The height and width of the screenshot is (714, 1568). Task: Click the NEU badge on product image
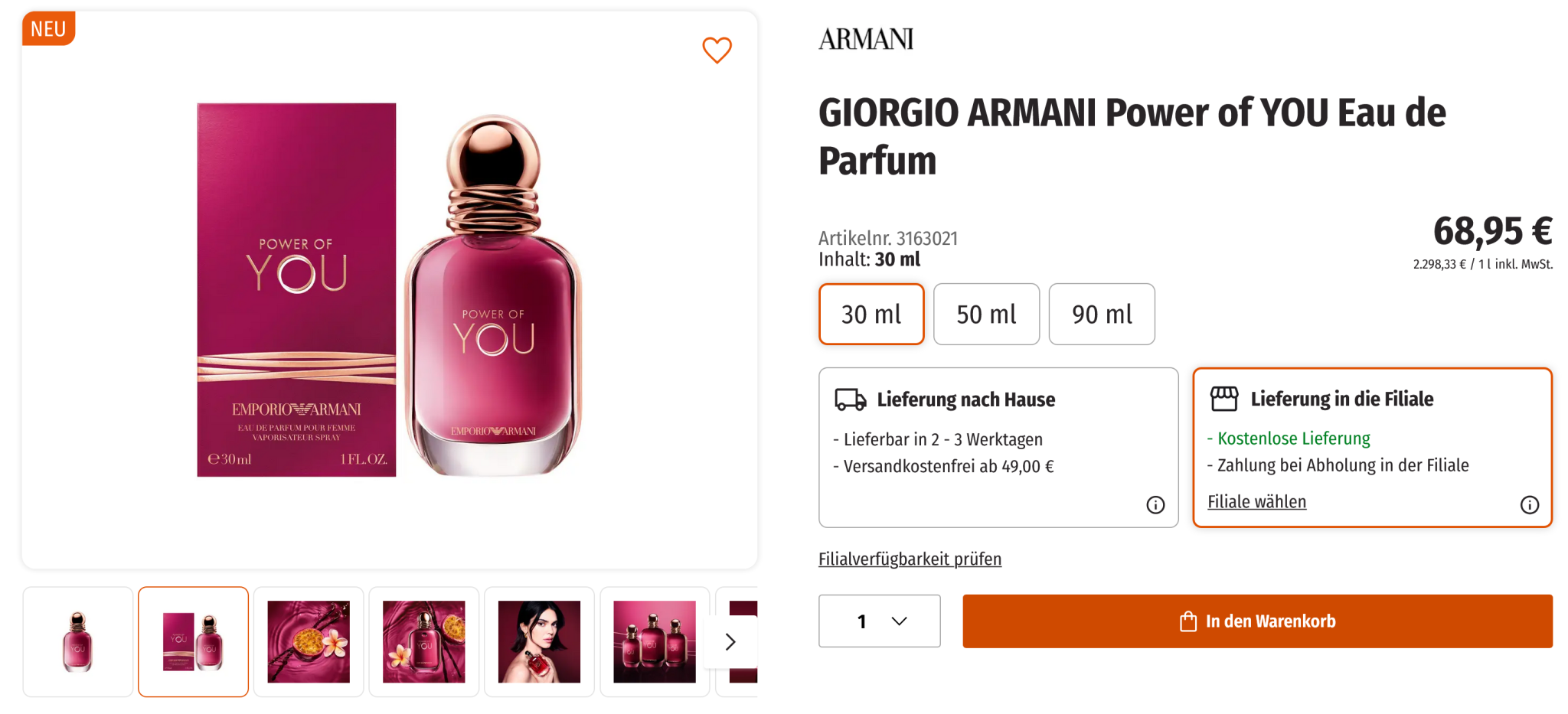[x=48, y=29]
